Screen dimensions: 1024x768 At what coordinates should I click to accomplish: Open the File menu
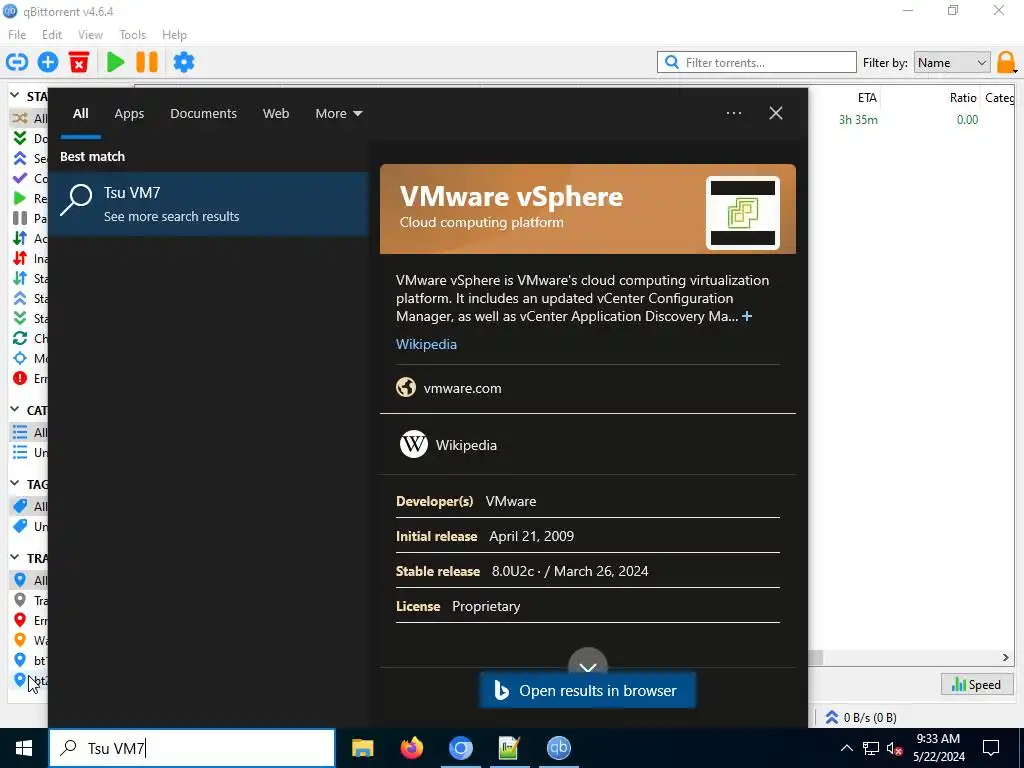(x=17, y=35)
